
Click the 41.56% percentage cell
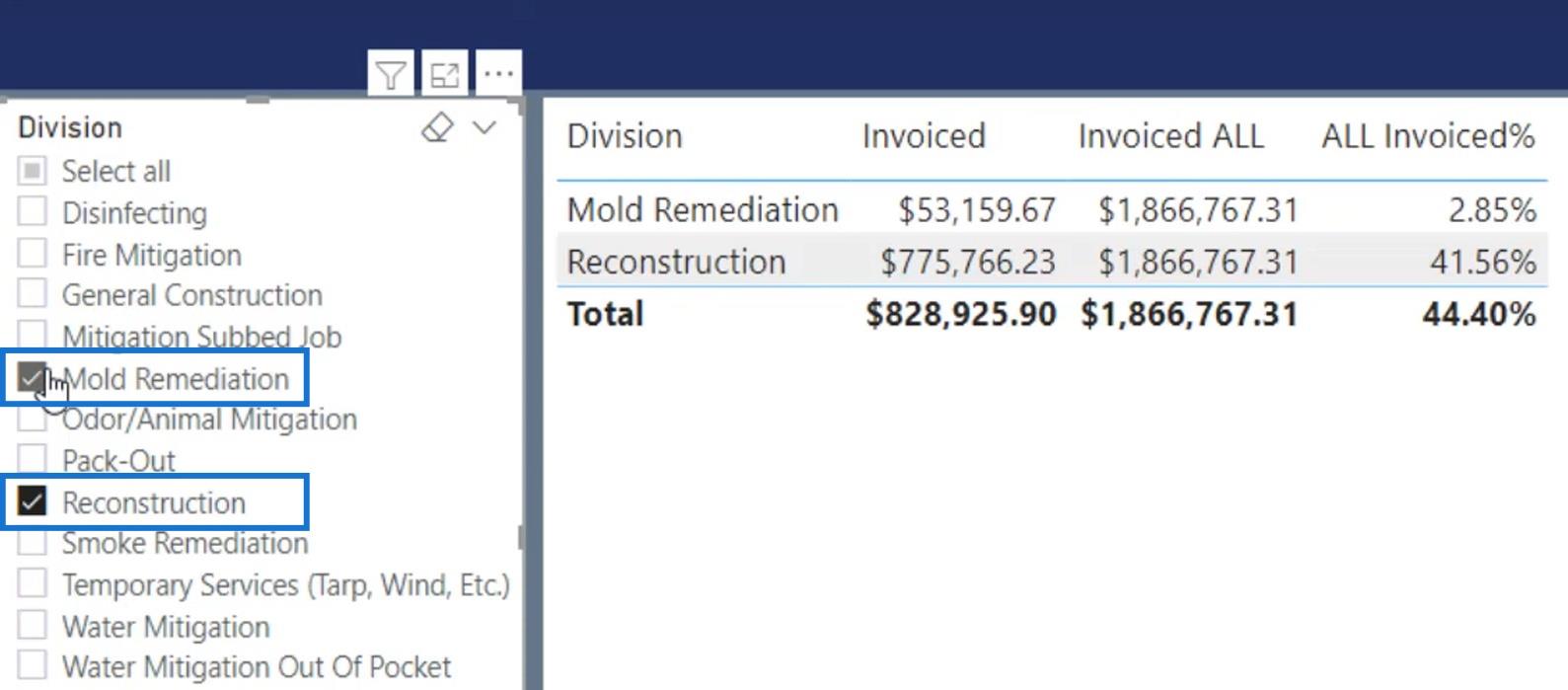1483,263
